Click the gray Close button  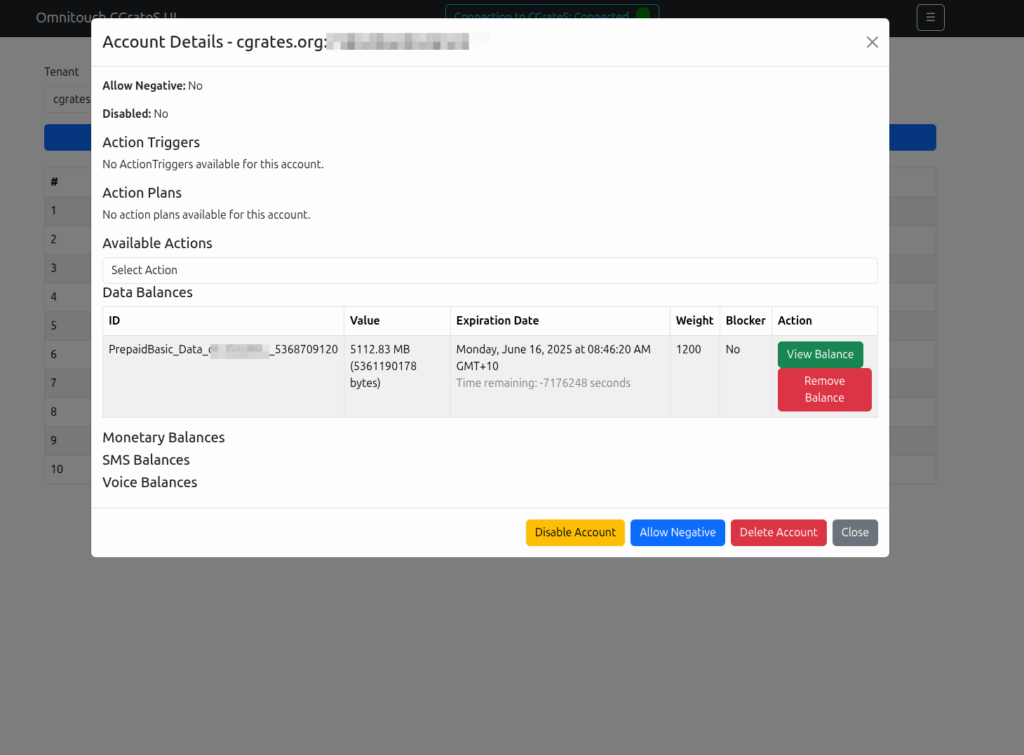point(854,532)
